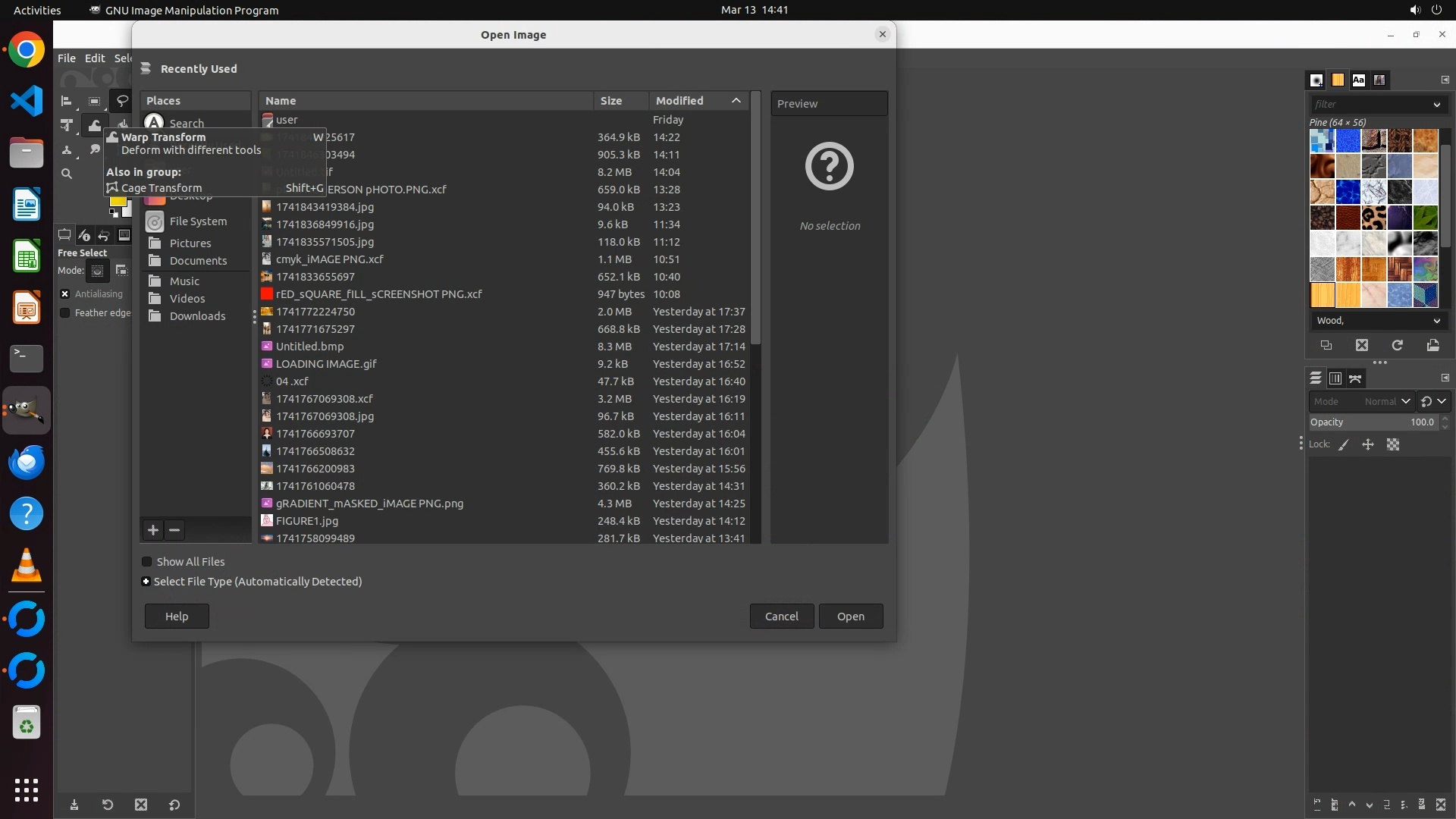The height and width of the screenshot is (819, 1456).
Task: Refresh patterns with the reload icon
Action: point(1398,346)
